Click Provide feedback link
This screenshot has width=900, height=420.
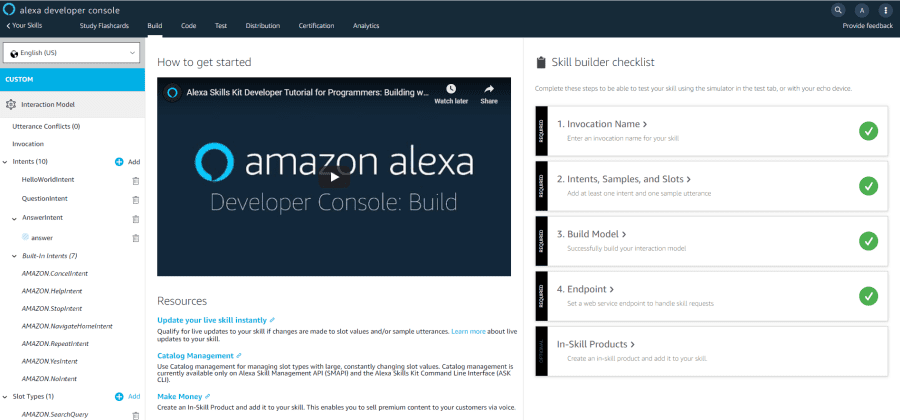click(x=867, y=26)
